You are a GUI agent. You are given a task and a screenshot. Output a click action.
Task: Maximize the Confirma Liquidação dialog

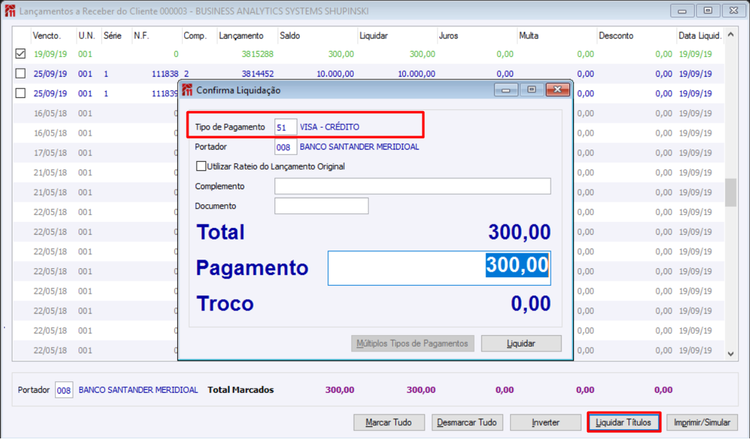(531, 89)
